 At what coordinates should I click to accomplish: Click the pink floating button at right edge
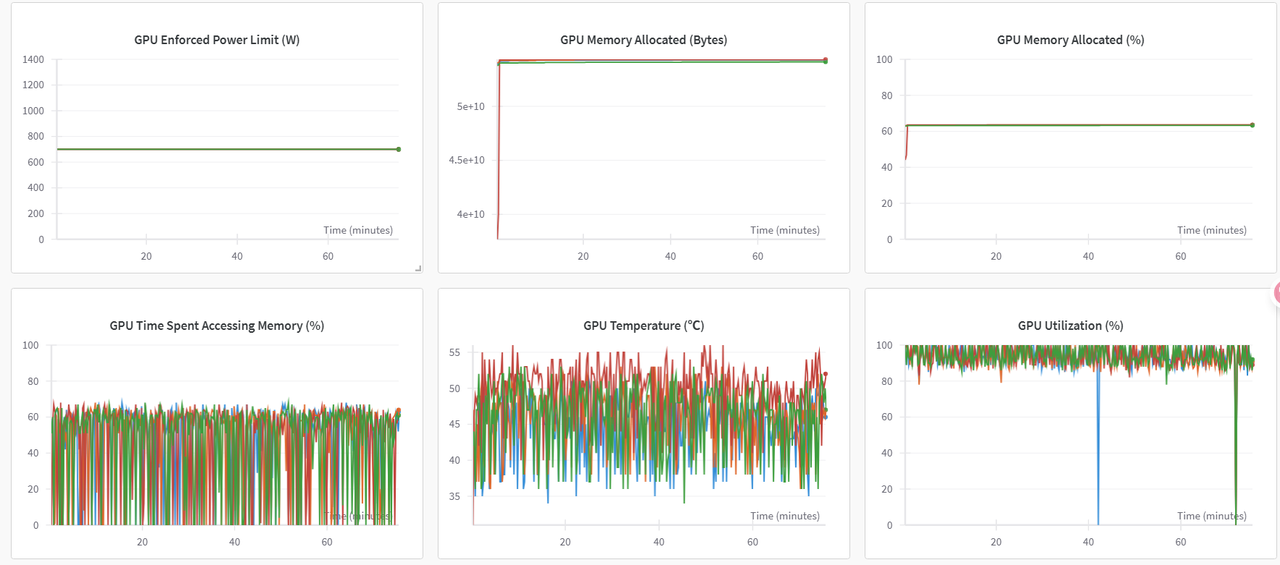(x=1275, y=293)
